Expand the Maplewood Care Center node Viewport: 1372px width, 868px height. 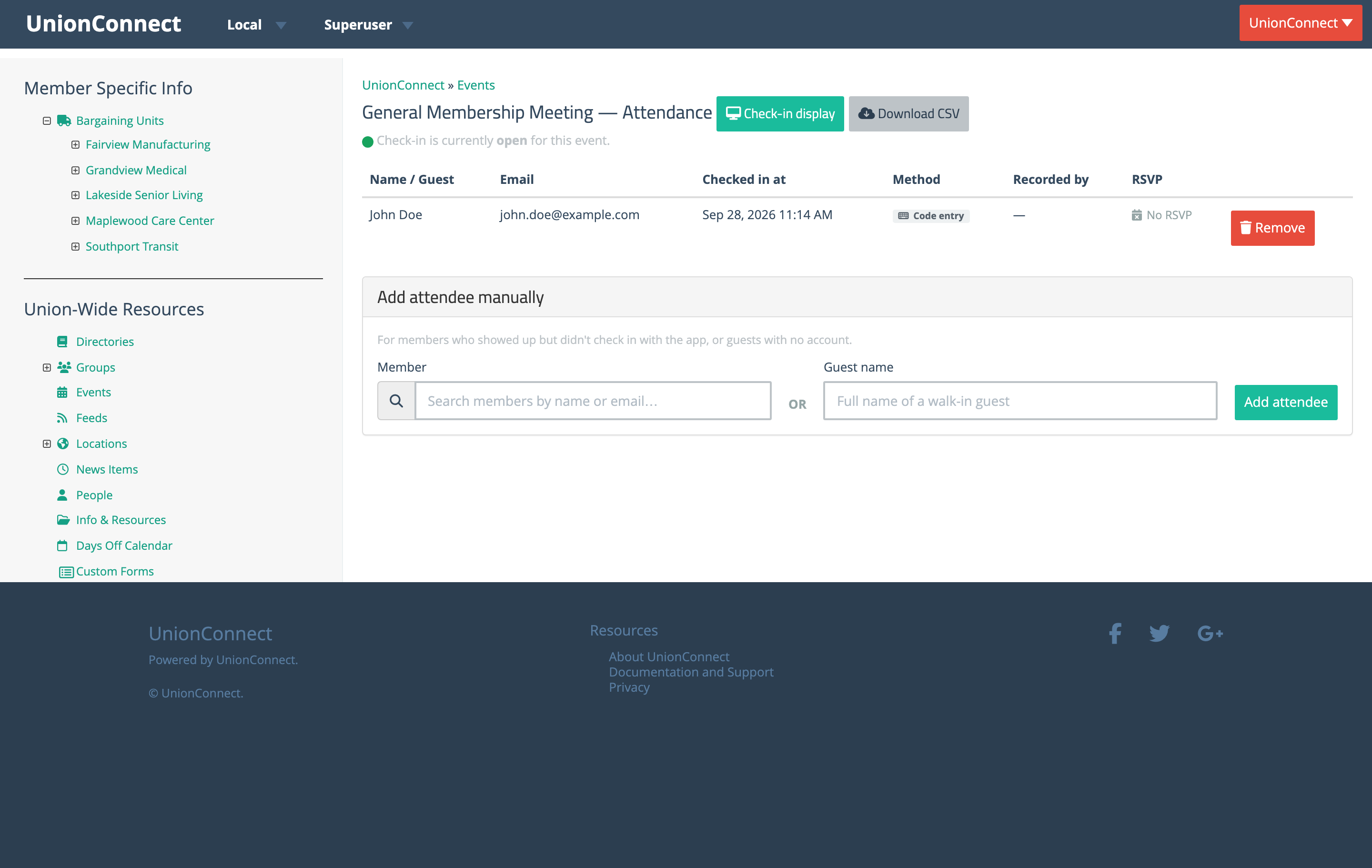pos(75,221)
